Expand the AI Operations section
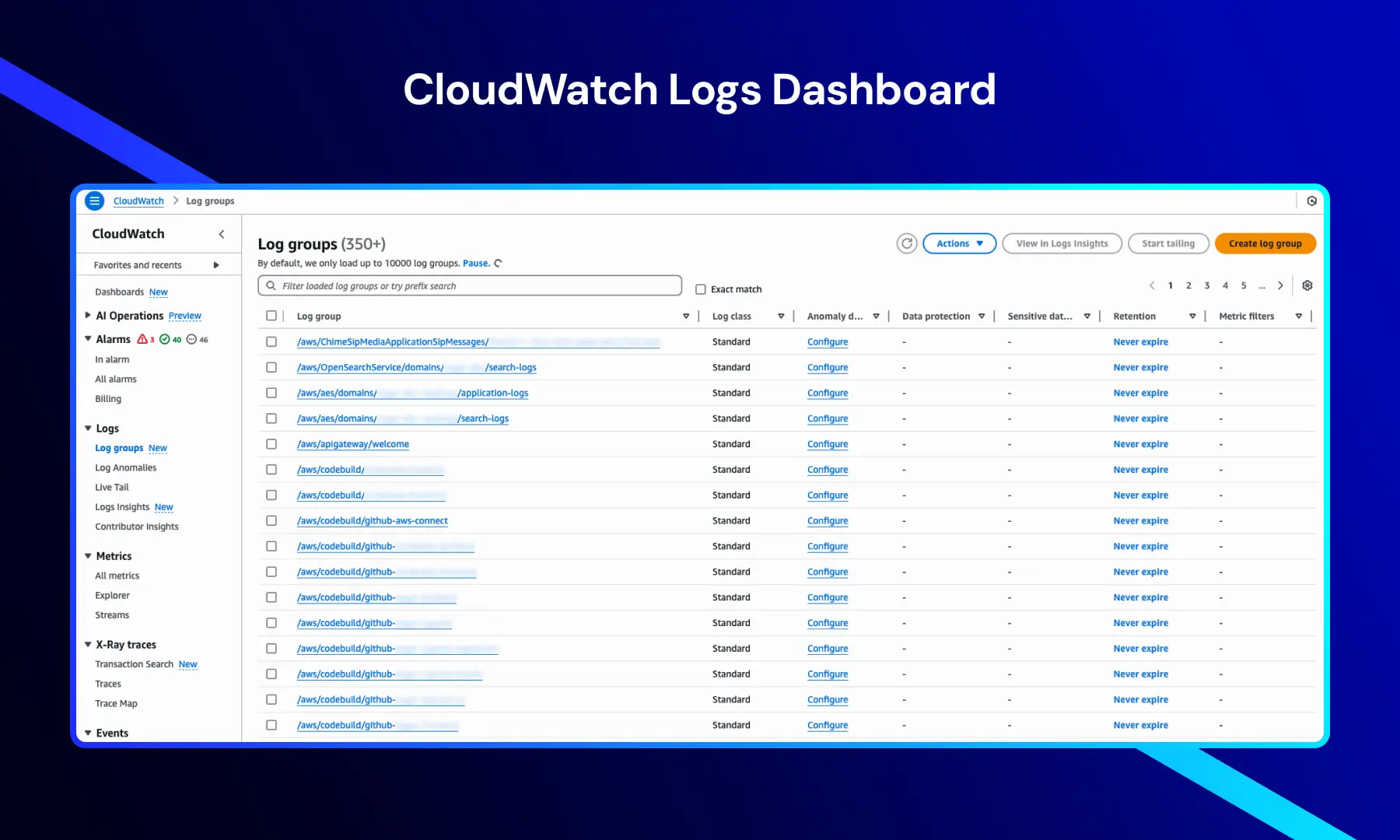 88,315
